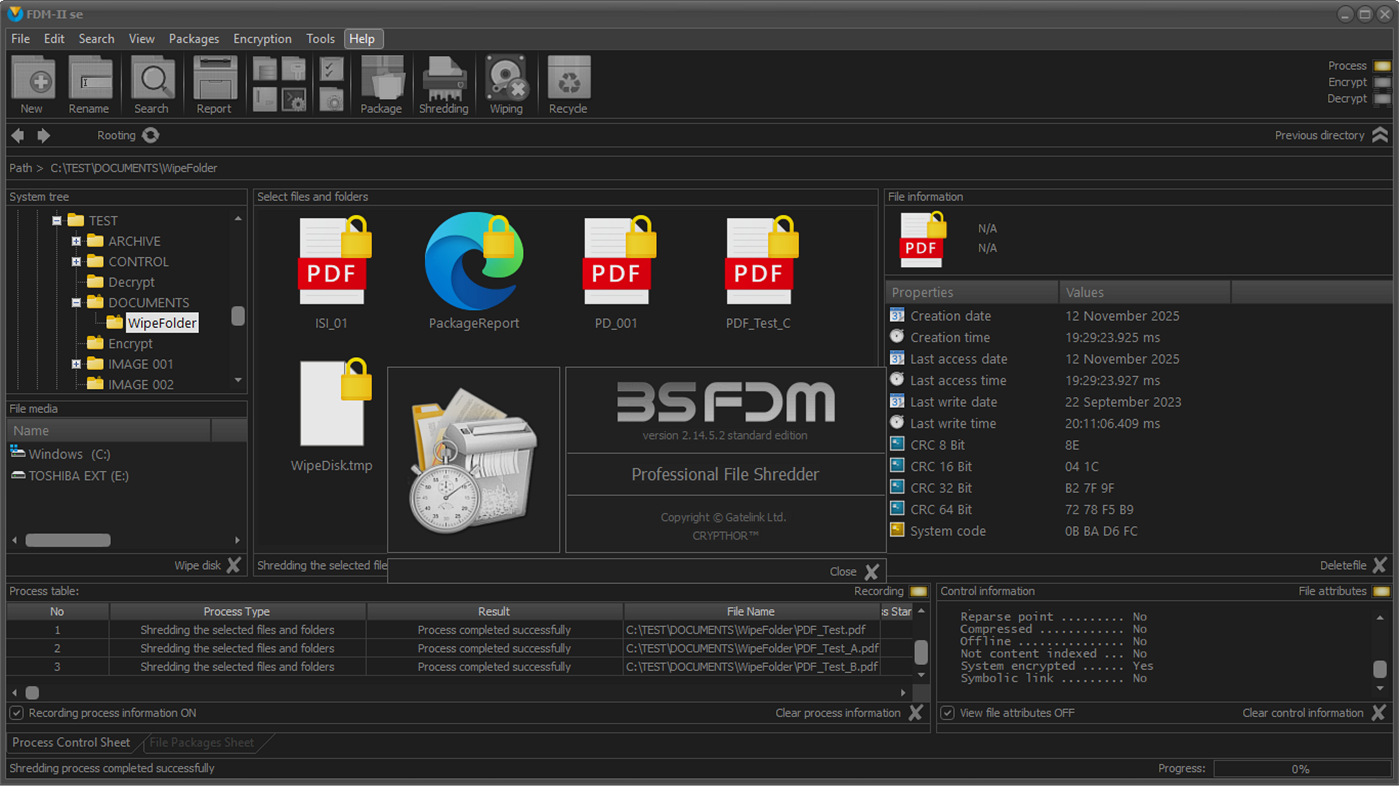This screenshot has height=787, width=1399.
Task: Open the Encryption menu
Action: tap(262, 39)
